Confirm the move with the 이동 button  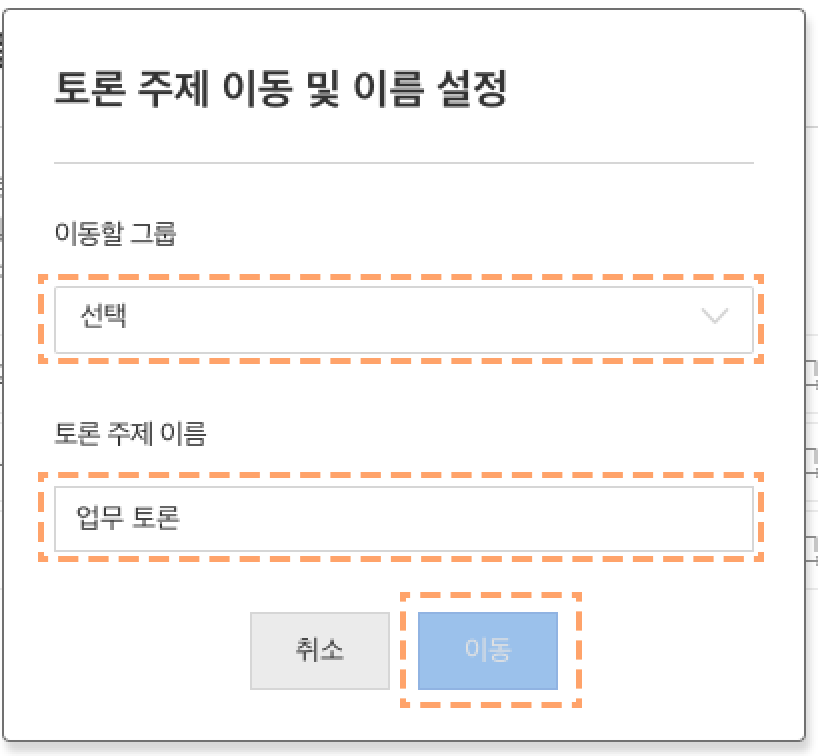pyautogui.click(x=488, y=651)
